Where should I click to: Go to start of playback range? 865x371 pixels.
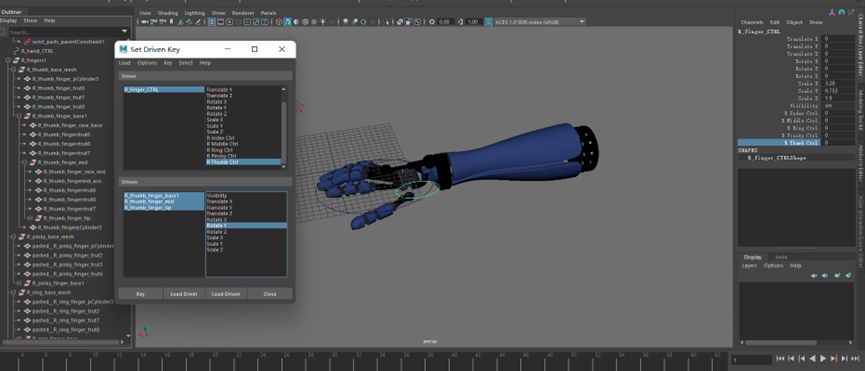pyautogui.click(x=780, y=358)
